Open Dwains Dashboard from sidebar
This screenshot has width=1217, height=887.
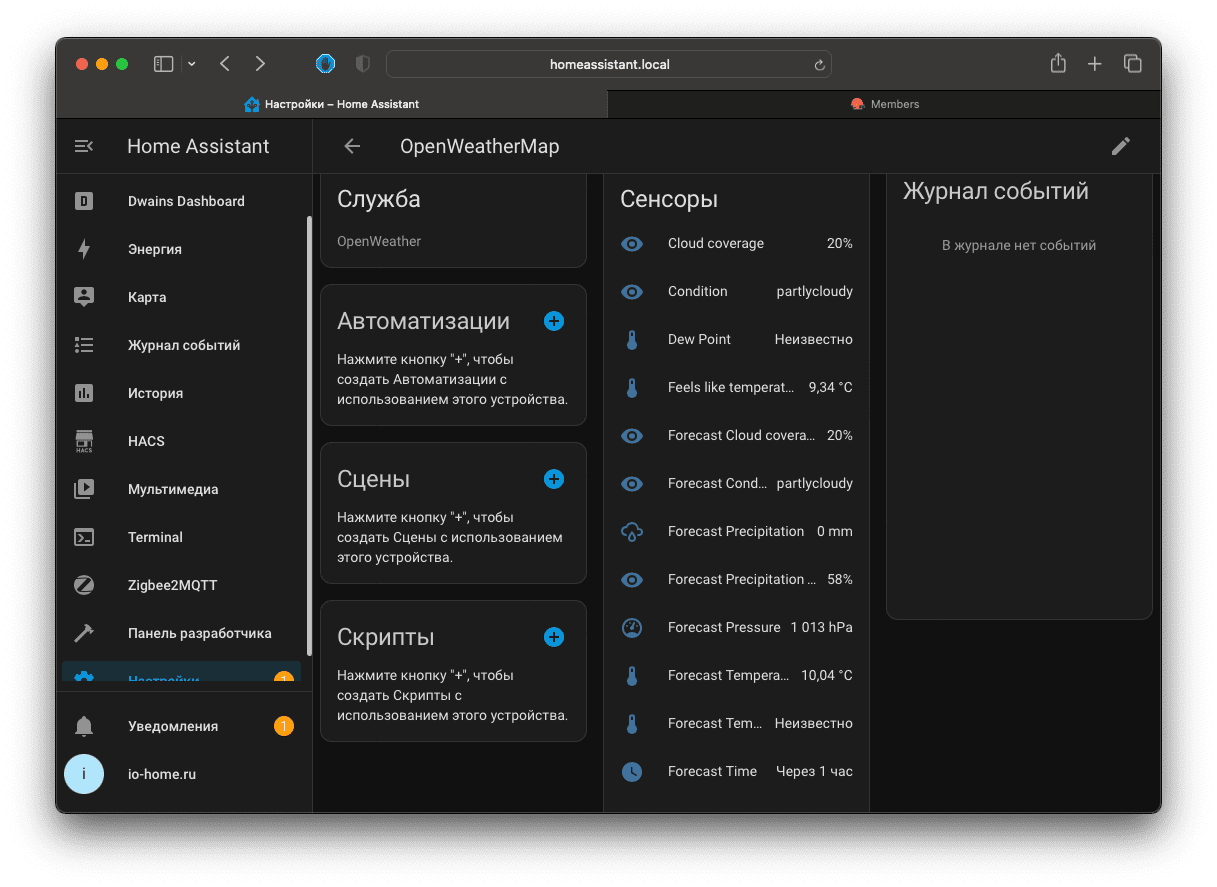point(181,201)
